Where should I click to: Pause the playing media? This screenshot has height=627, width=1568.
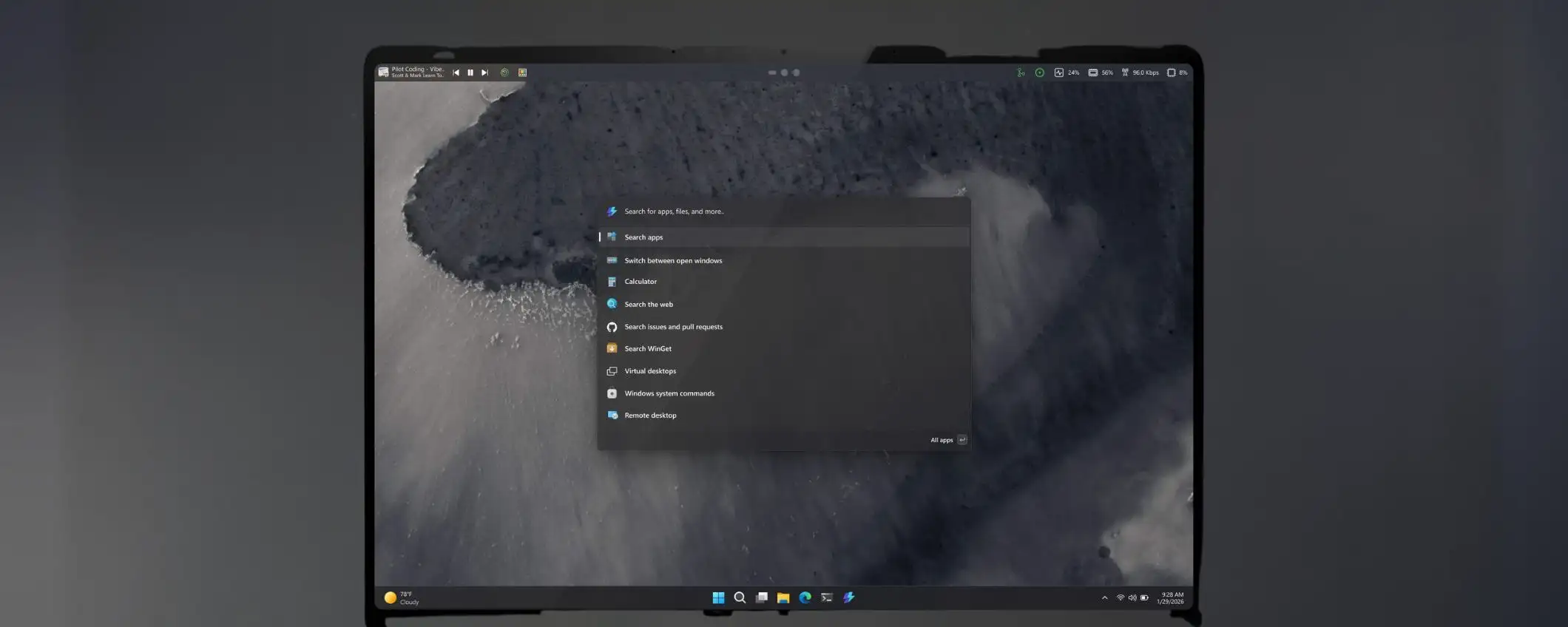[x=470, y=72]
